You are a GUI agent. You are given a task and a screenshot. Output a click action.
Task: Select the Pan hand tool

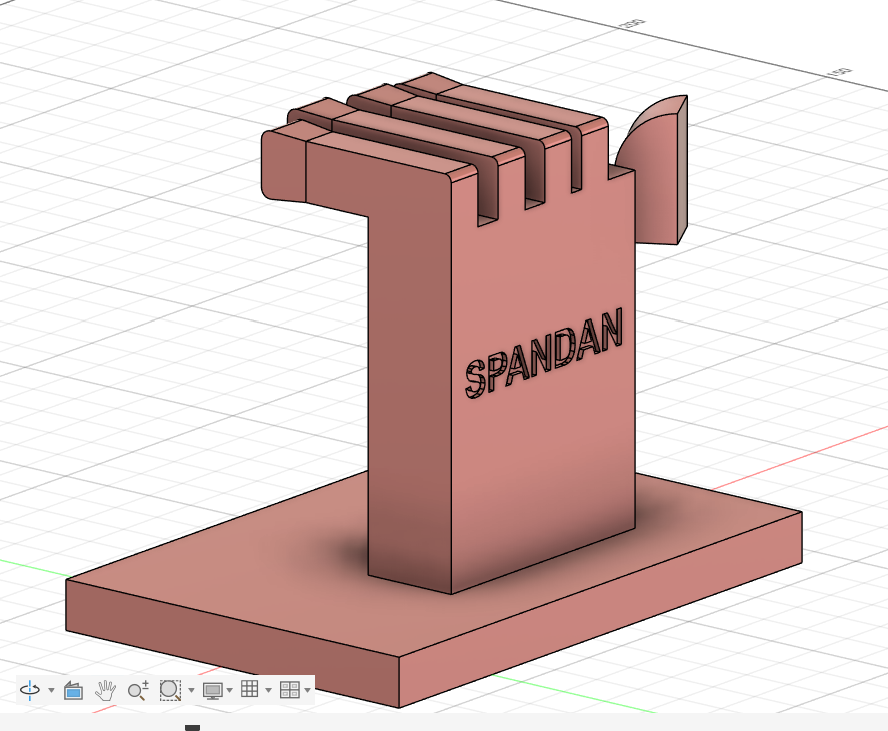105,690
